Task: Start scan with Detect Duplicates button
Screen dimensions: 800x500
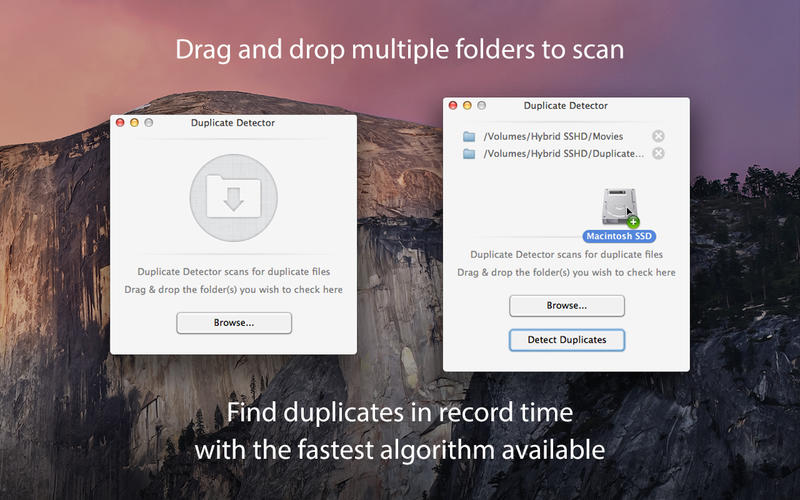Action: click(x=567, y=340)
